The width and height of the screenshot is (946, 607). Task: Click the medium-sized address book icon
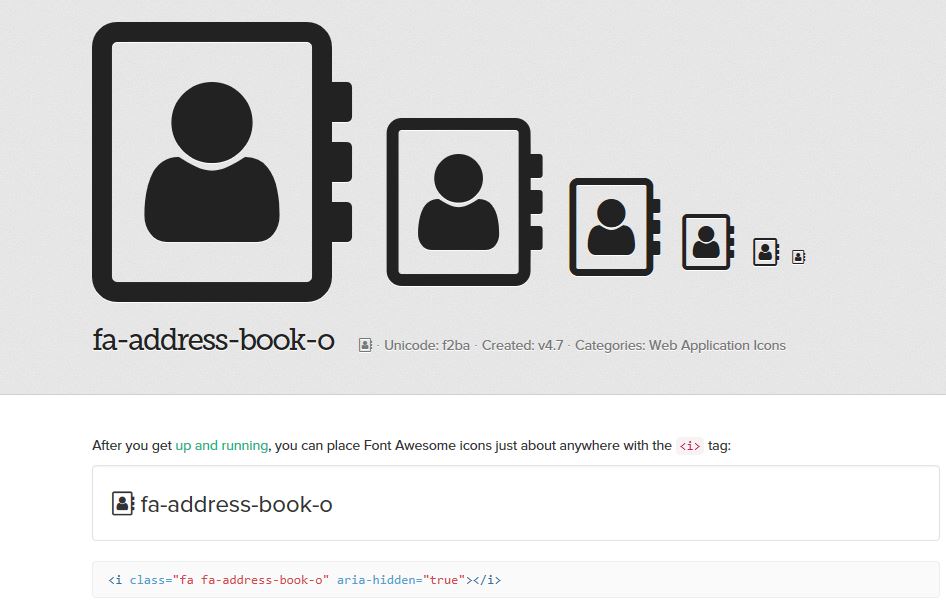pyautogui.click(x=610, y=225)
